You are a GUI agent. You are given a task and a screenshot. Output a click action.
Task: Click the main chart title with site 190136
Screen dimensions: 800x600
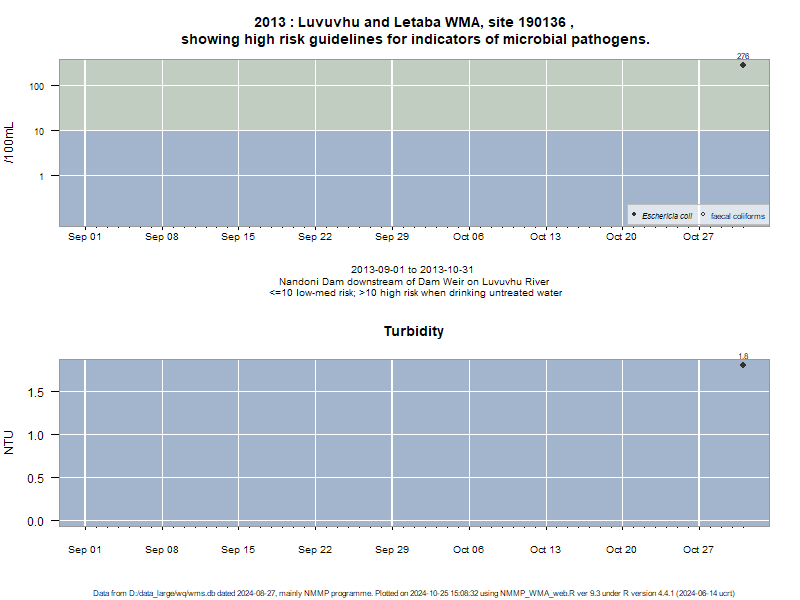click(x=415, y=31)
